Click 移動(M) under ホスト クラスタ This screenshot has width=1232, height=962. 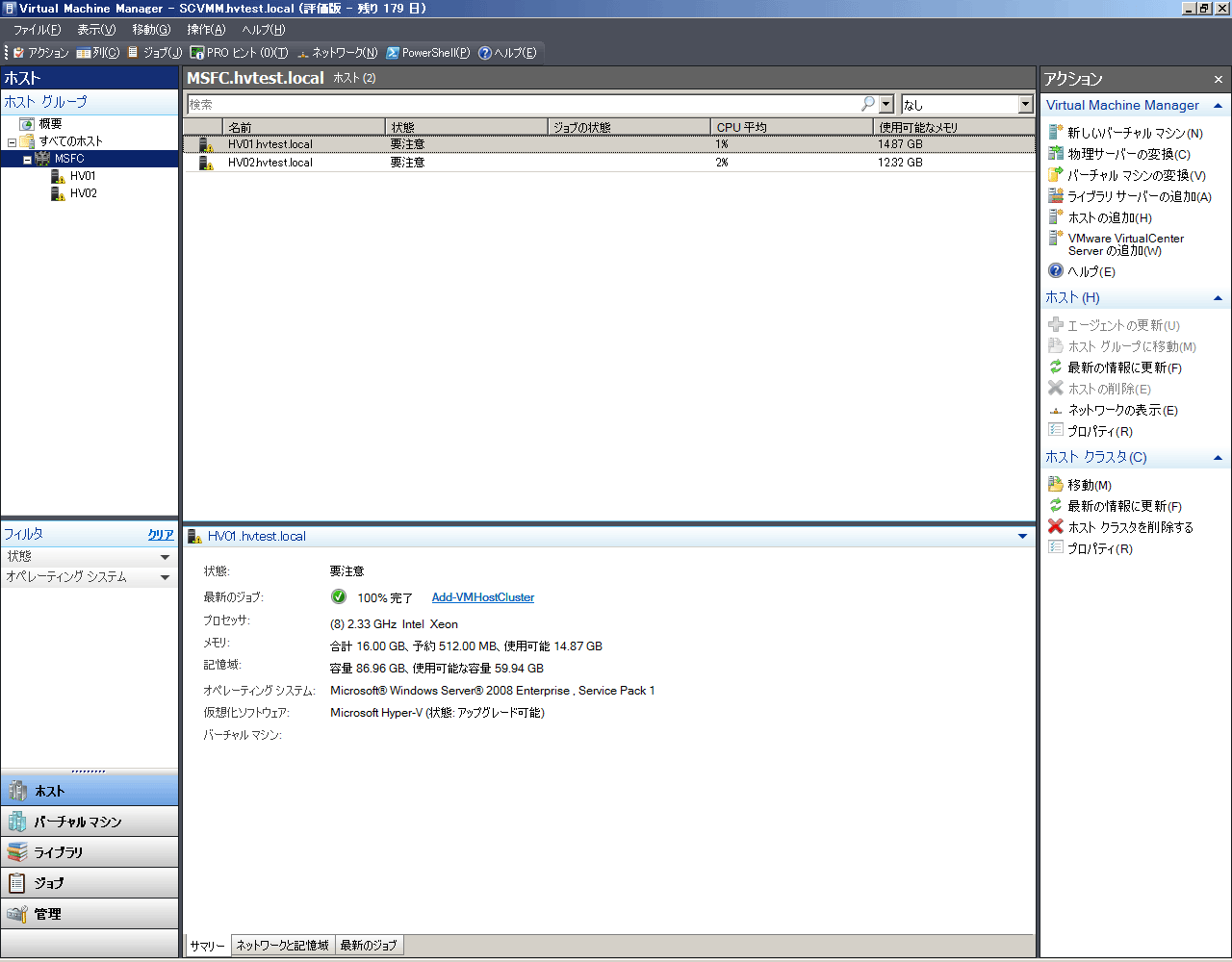tap(1080, 485)
